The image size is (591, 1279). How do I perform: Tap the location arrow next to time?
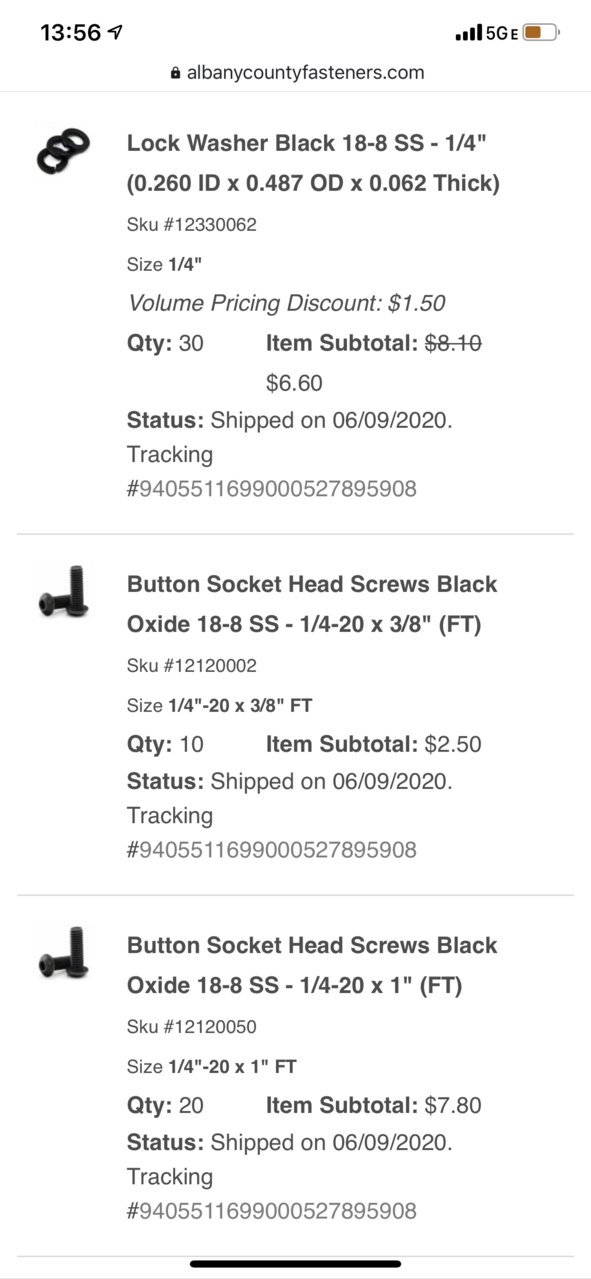pos(116,33)
